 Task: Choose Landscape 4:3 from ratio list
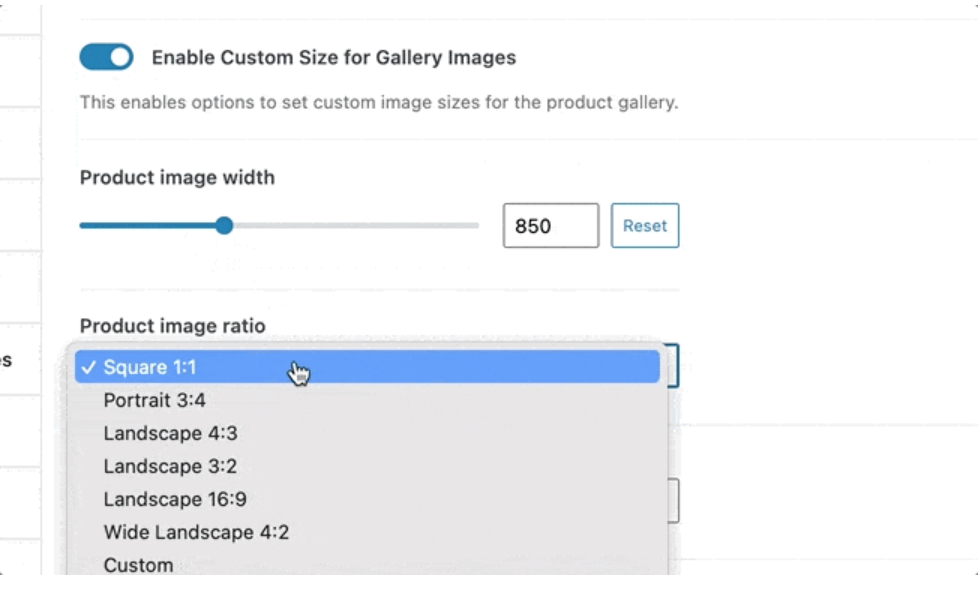coord(170,433)
